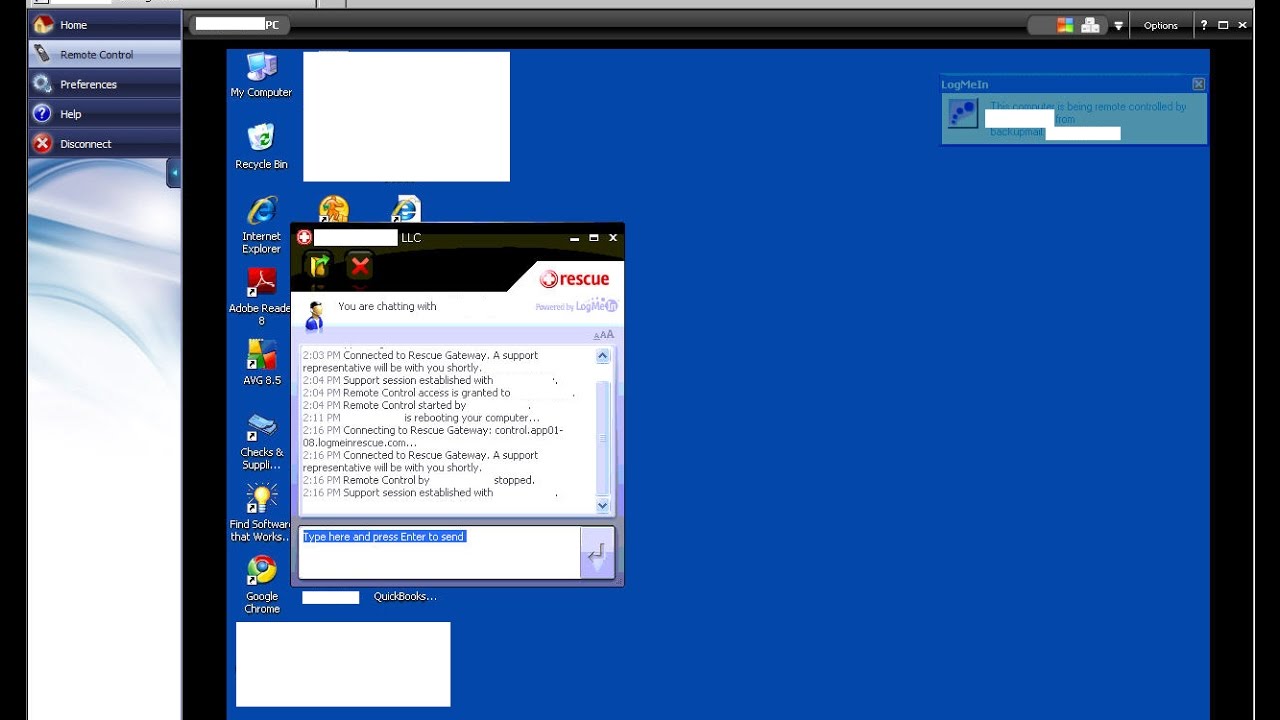Open Adobe Reader 8 shortcut
This screenshot has width=1280, height=720.
(x=261, y=297)
